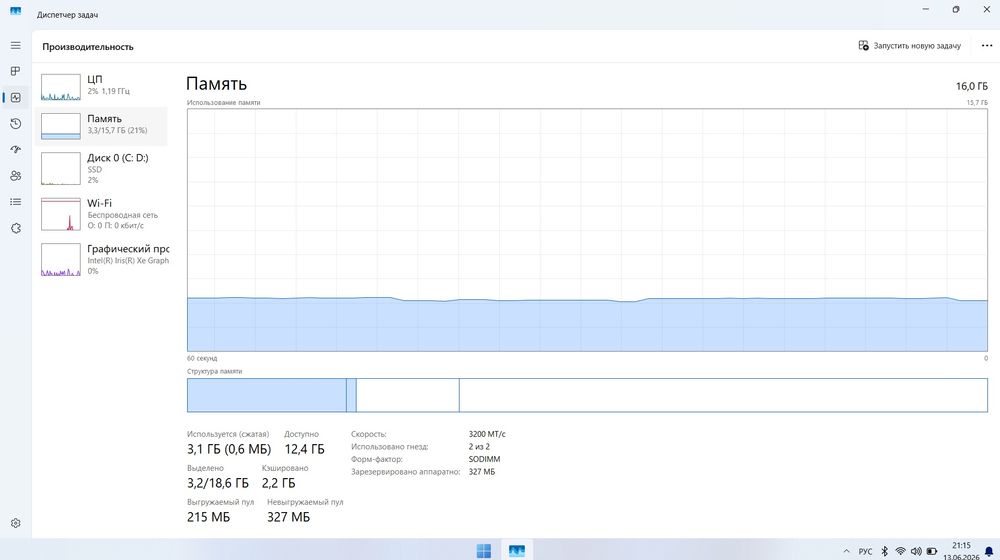Click the 'Кэшировано' value 2,2 ГБ

click(x=278, y=483)
